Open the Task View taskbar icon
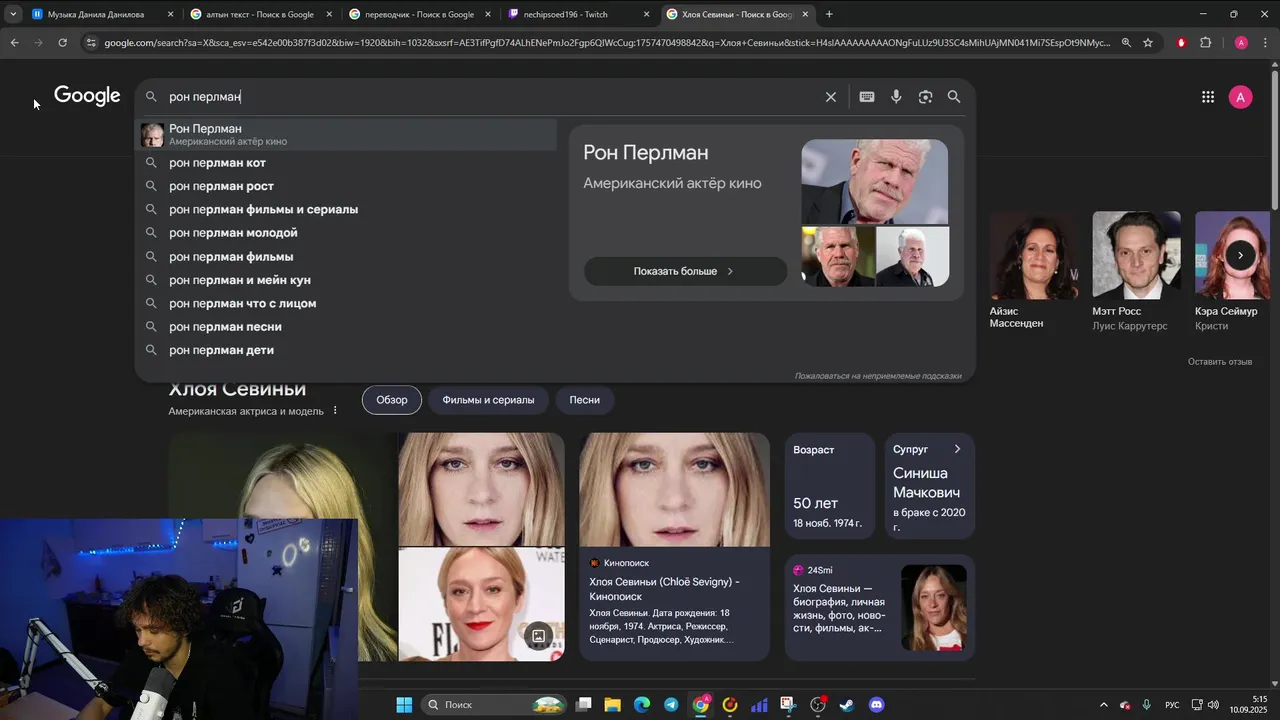 [584, 705]
